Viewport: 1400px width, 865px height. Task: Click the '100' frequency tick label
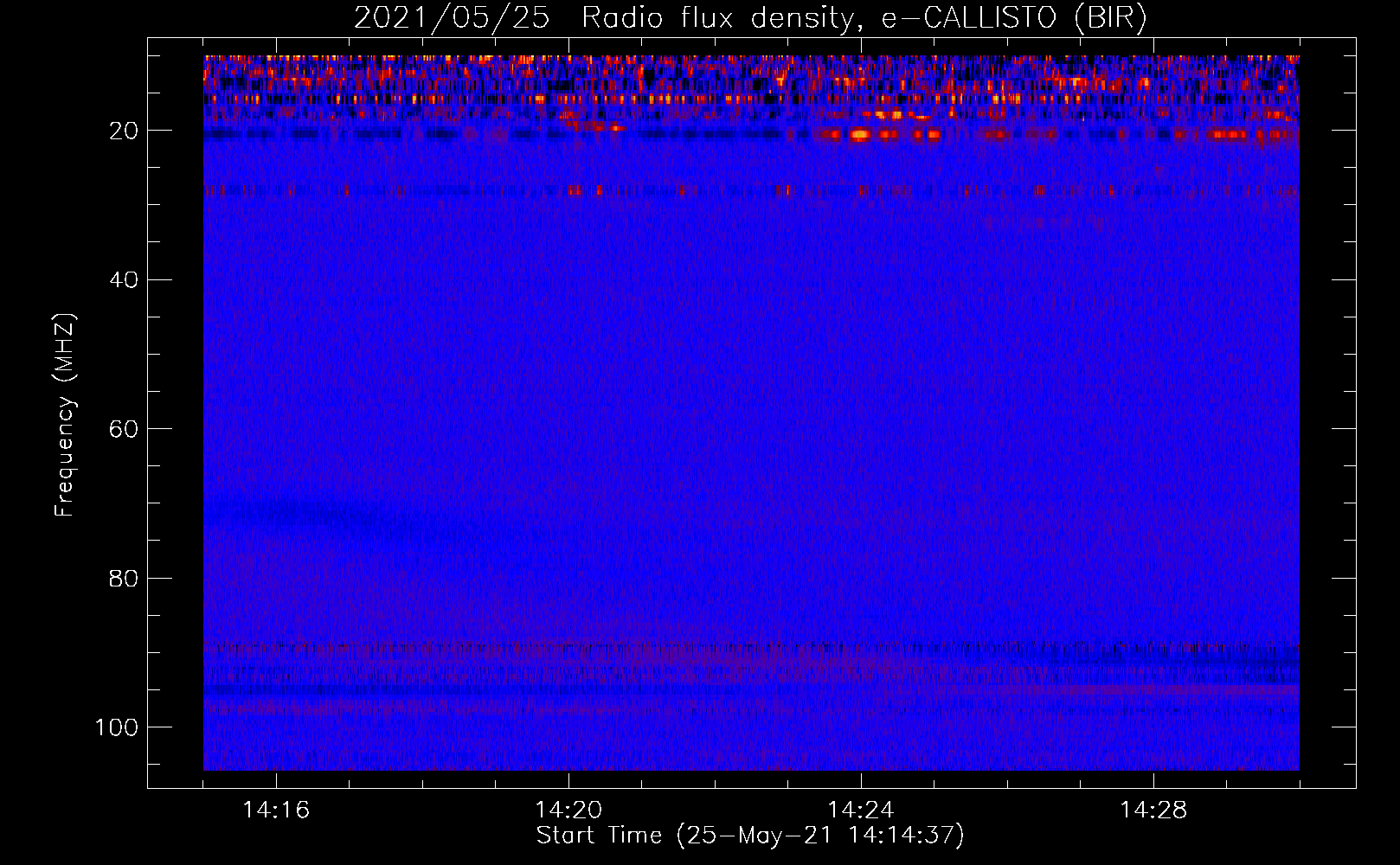(x=117, y=727)
